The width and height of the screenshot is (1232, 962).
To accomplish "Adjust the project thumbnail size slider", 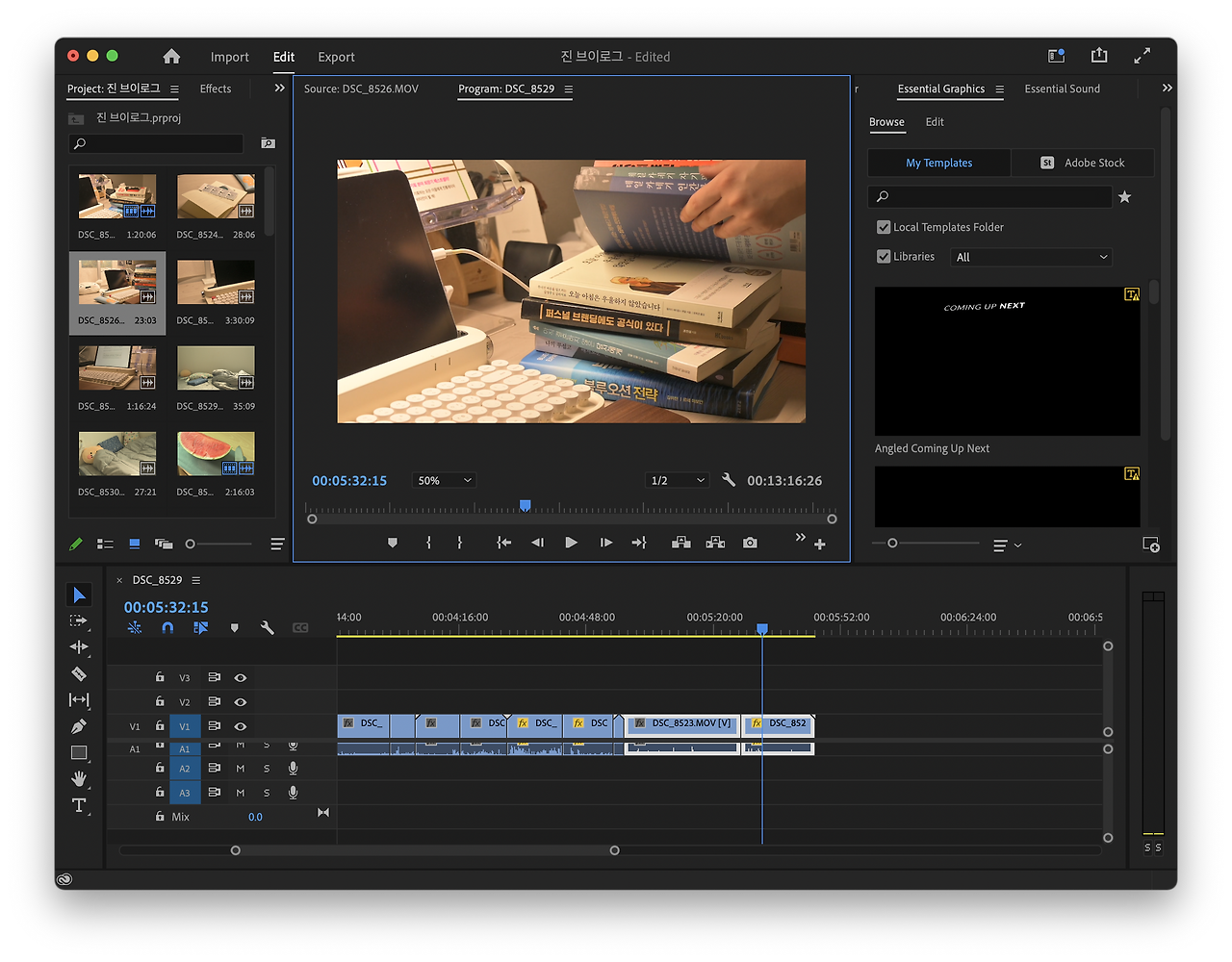I will click(191, 544).
